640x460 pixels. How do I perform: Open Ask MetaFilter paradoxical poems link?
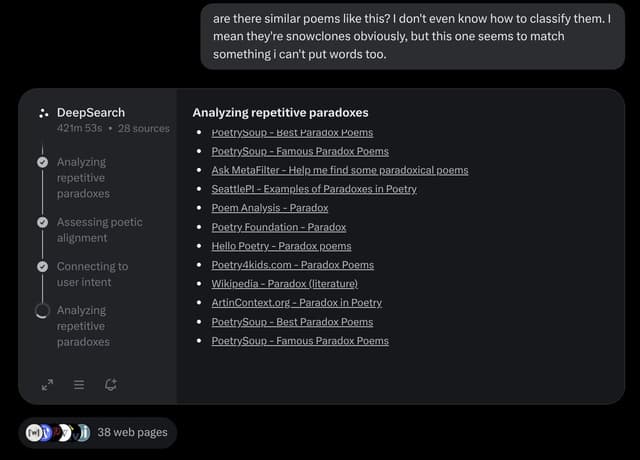(340, 170)
